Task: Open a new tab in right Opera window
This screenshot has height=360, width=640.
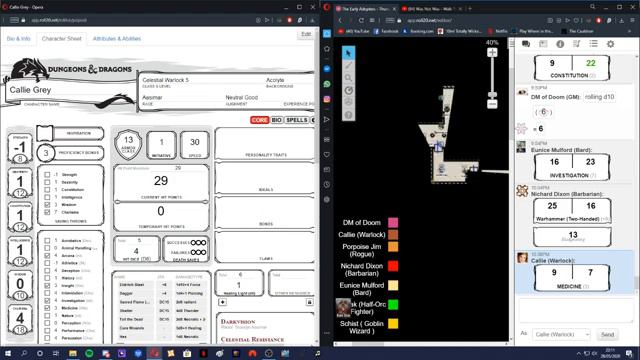Action: (470, 8)
